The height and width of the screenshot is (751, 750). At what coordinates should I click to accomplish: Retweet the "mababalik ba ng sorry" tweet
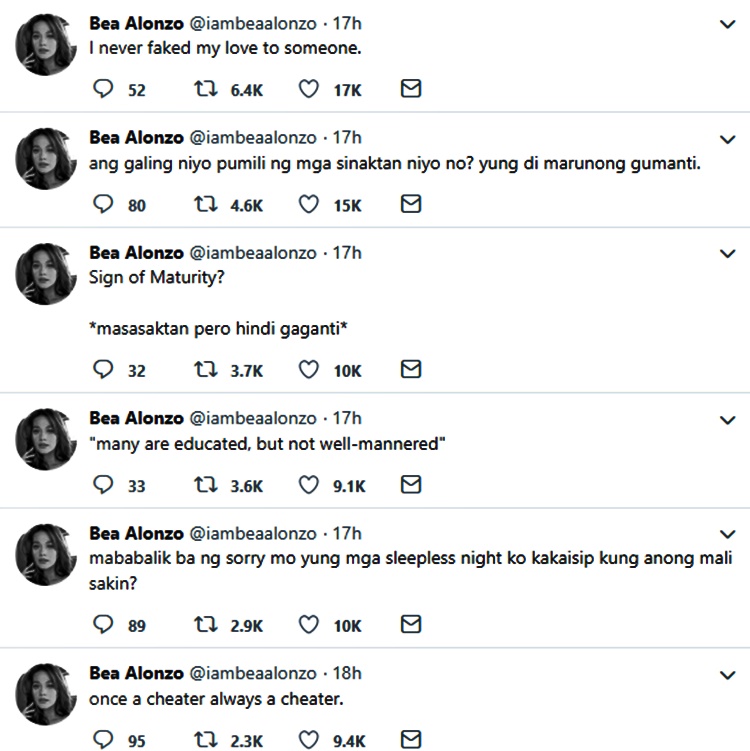[x=203, y=625]
